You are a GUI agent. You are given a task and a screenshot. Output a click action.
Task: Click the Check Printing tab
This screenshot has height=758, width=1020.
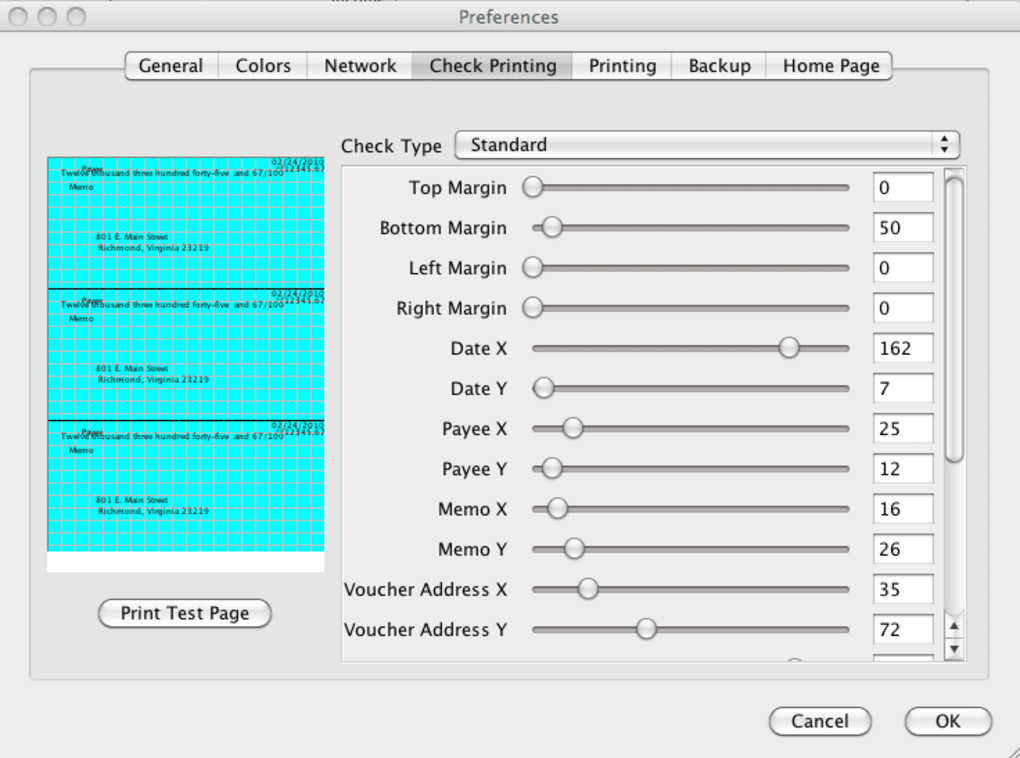(x=492, y=66)
